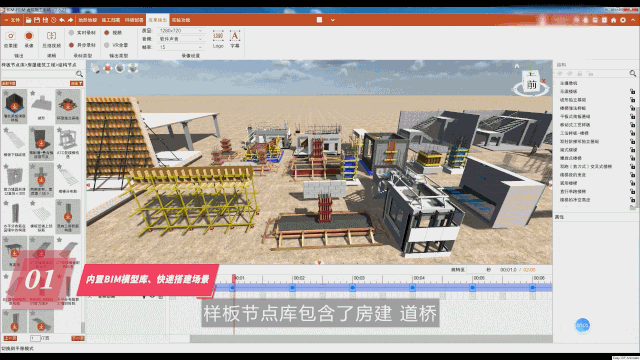Click the 前 face of the view cube
The height and width of the screenshot is (360, 640).
tap(531, 84)
